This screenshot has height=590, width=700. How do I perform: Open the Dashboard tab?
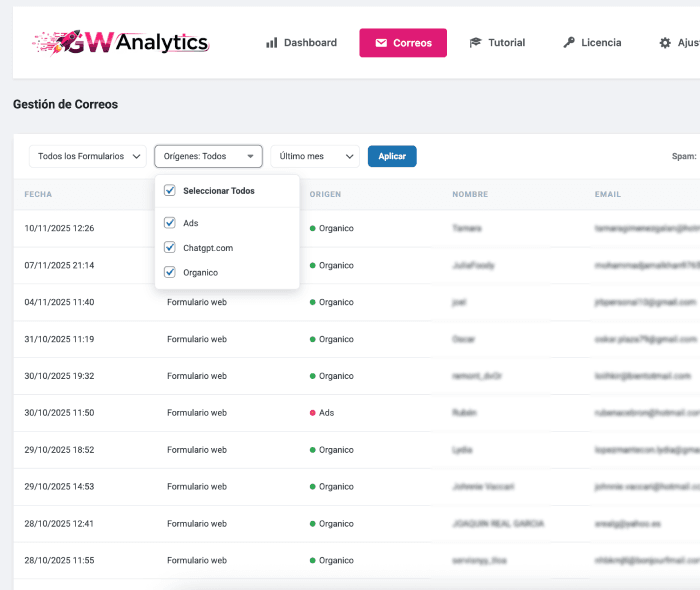click(x=301, y=43)
